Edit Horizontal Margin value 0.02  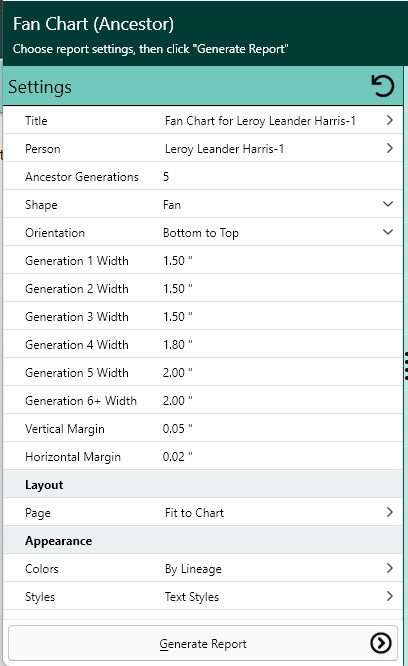tap(177, 457)
